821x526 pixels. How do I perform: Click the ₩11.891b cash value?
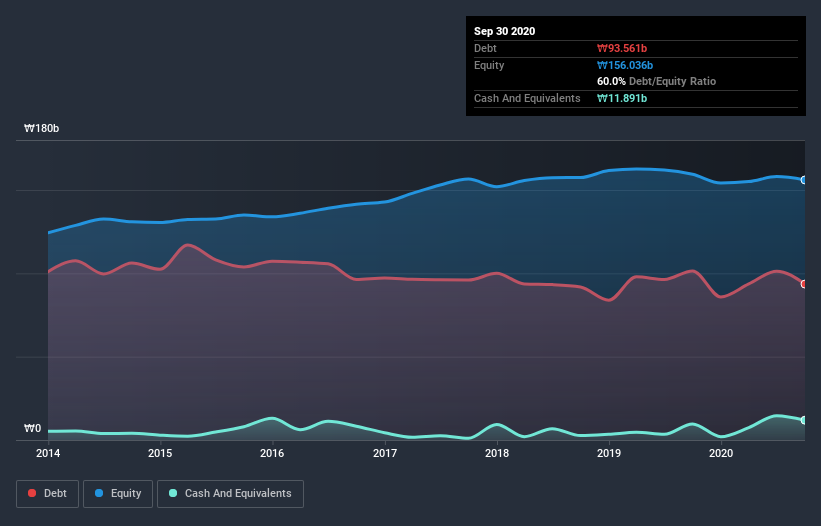pyautogui.click(x=622, y=98)
